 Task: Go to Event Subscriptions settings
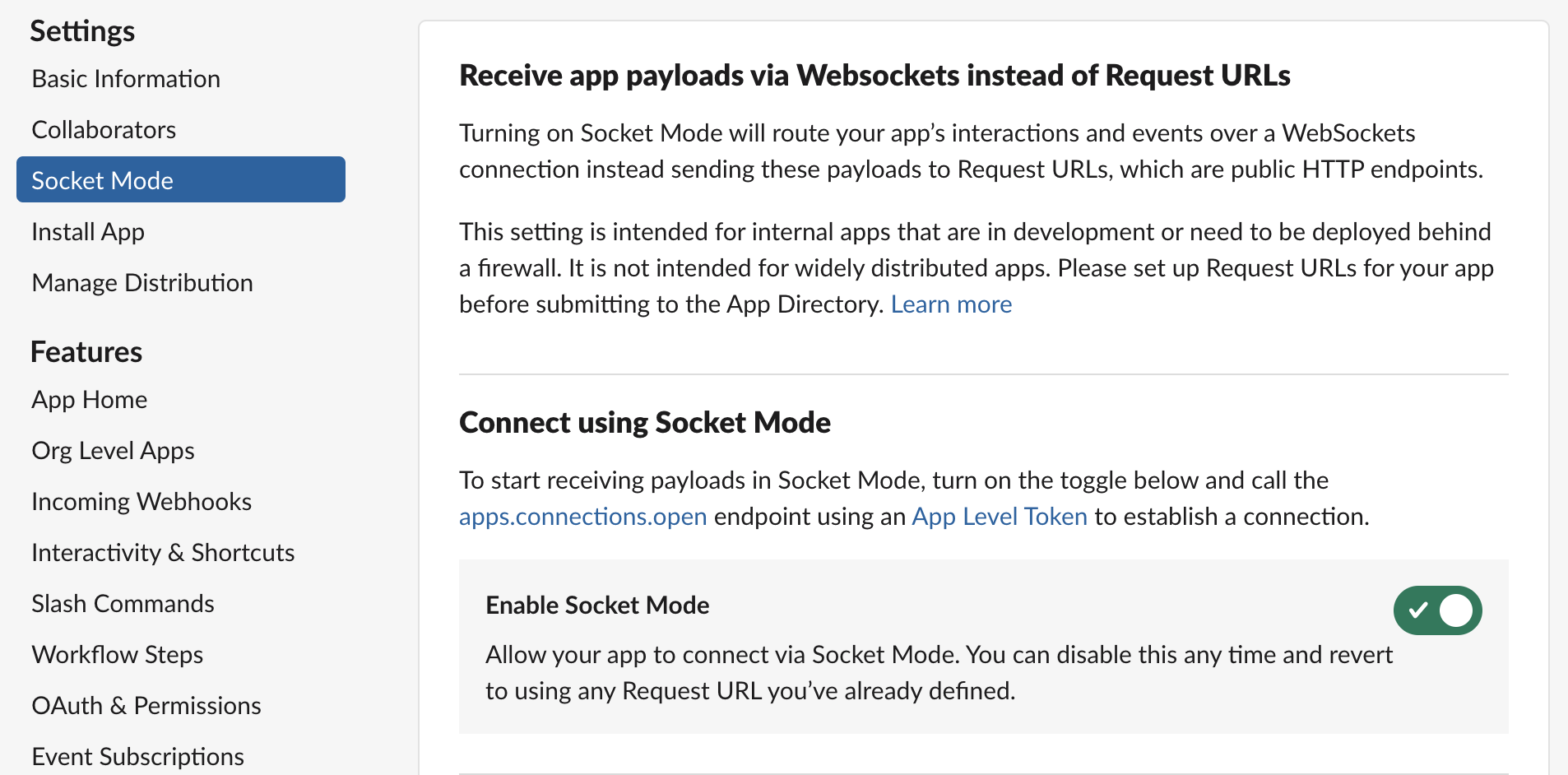click(x=137, y=756)
